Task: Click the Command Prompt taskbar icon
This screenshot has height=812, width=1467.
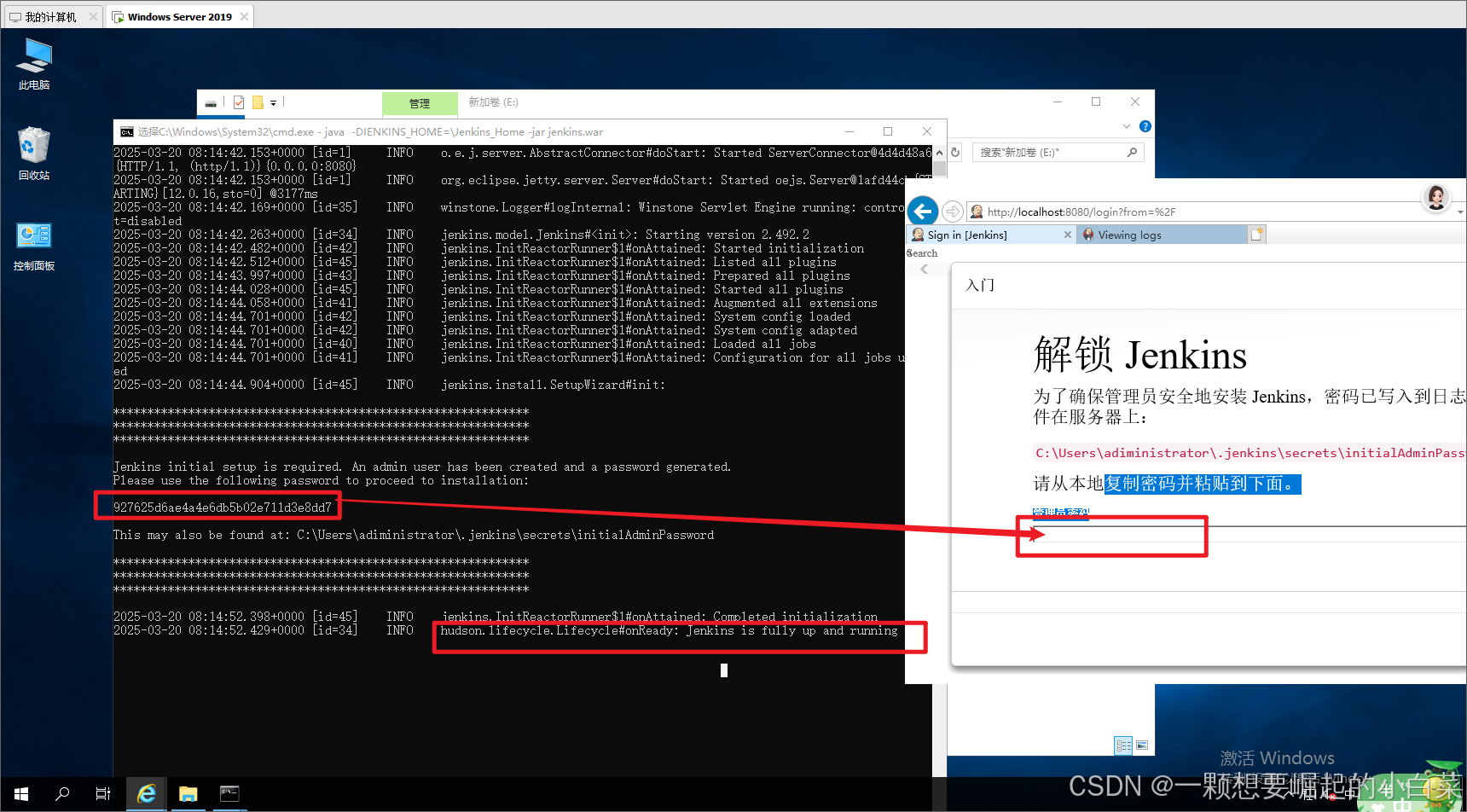Action: [x=229, y=794]
